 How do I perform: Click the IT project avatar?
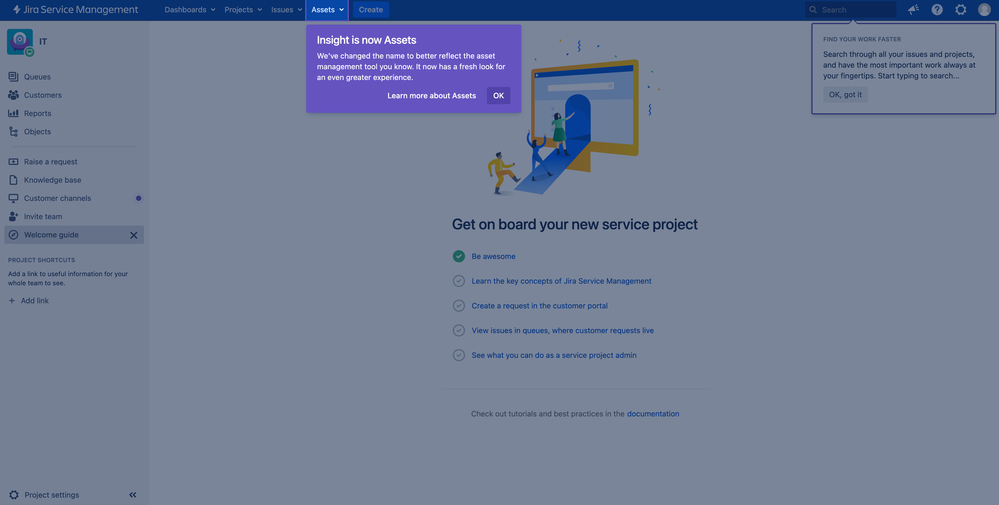click(20, 42)
